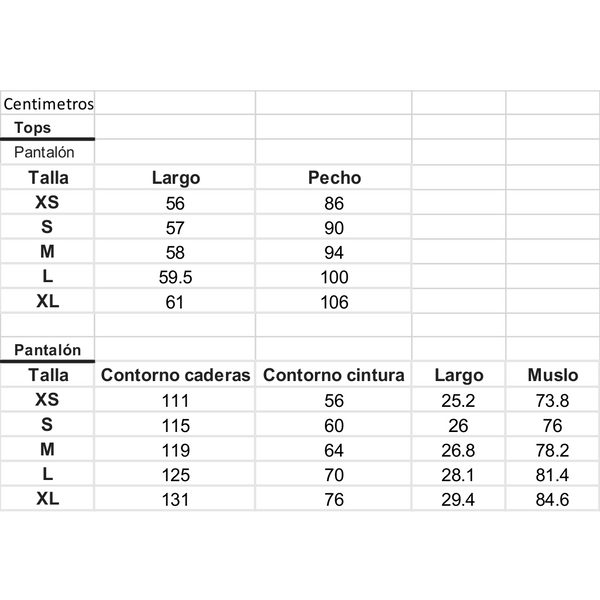Click the Pecho value 94 cell
The height and width of the screenshot is (600, 600).
(x=334, y=252)
